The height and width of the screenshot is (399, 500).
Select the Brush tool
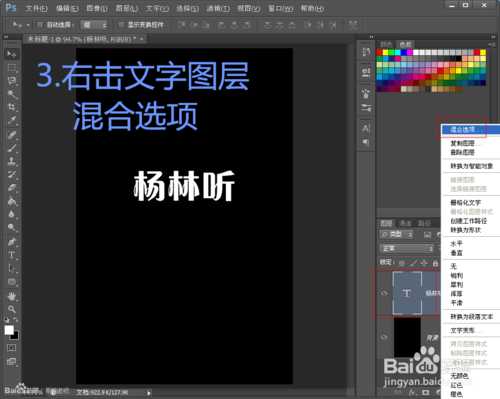12,148
